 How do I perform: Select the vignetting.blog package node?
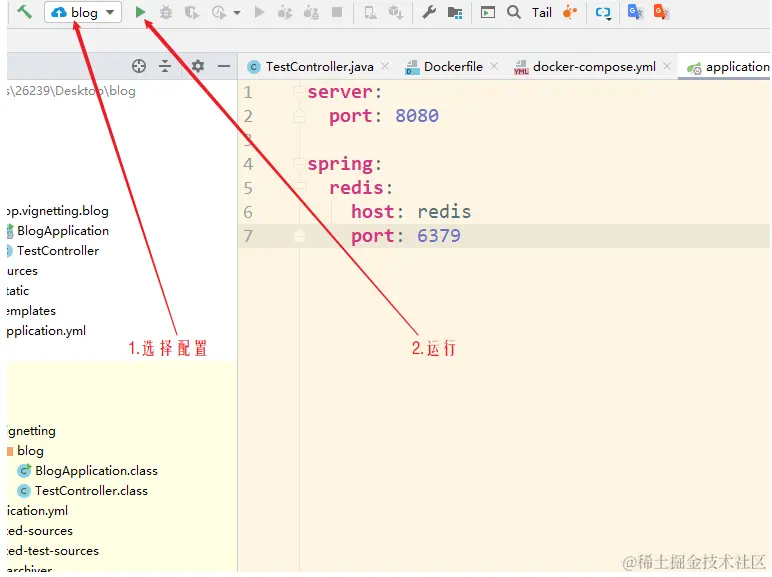[58, 211]
